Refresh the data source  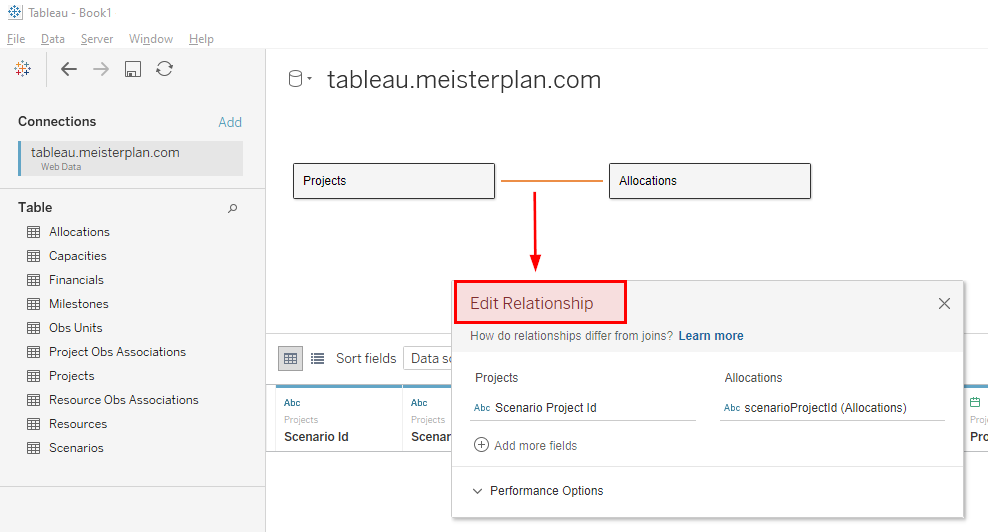(164, 69)
